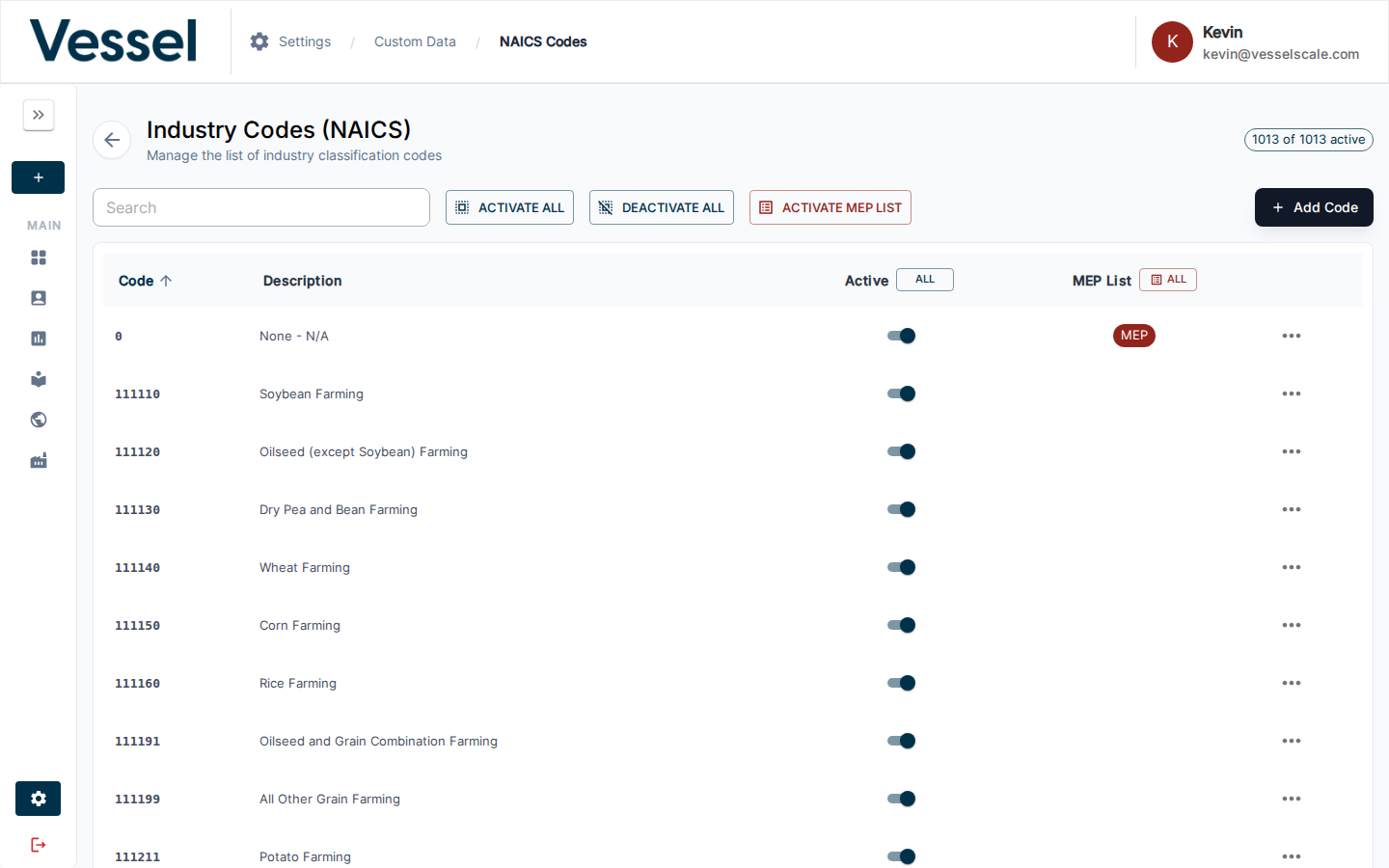The width and height of the screenshot is (1389, 868).
Task: Click the Vessel logo
Action: click(113, 41)
